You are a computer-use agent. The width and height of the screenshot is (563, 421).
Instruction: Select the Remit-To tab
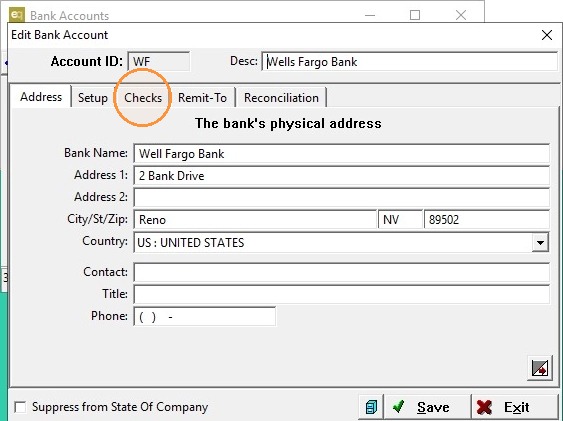click(203, 98)
